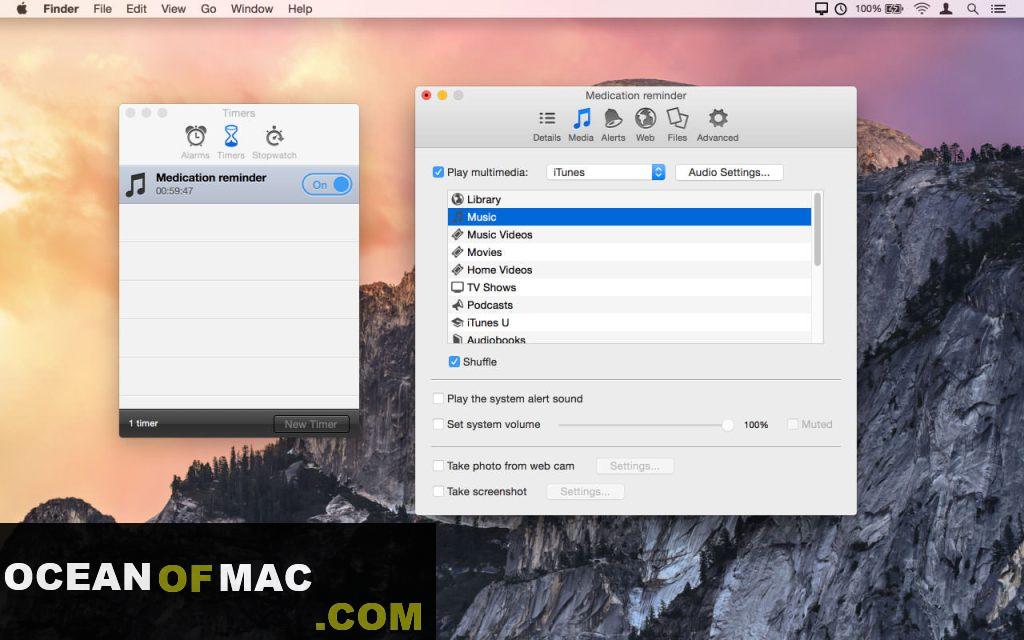Viewport: 1024px width, 640px height.
Task: Open the Alerts bell tab
Action: point(613,125)
